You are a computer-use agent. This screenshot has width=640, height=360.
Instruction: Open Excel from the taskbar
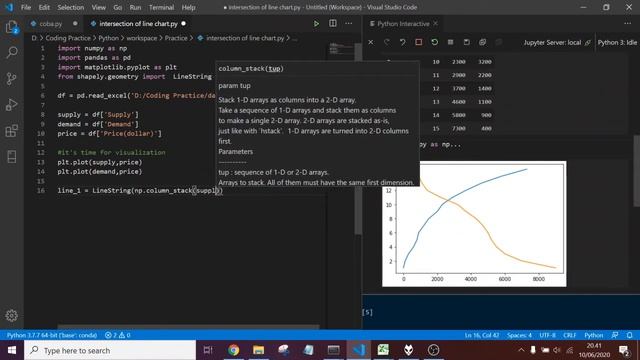pyautogui.click(x=383, y=350)
